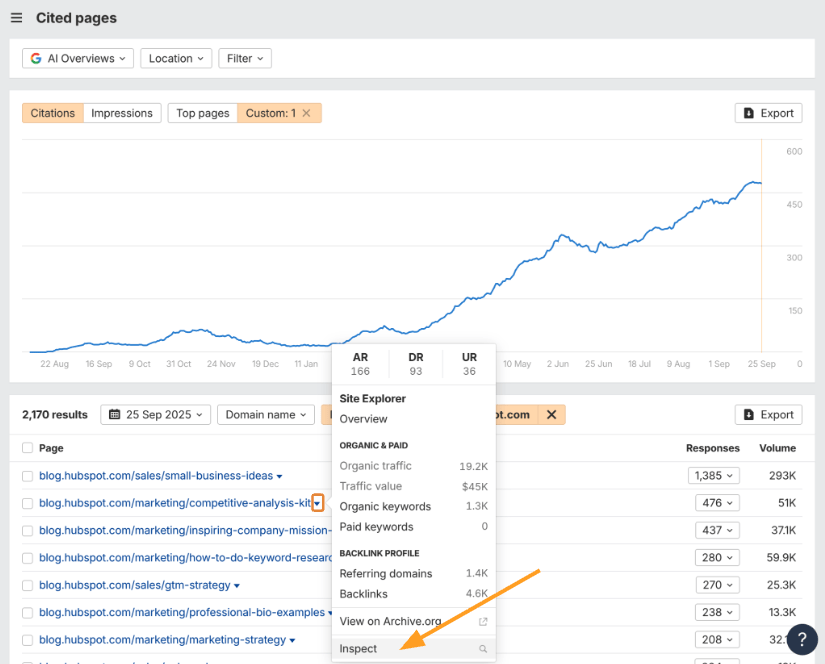Check the select-all checkbox in the Page header
825x664 pixels.
(x=26, y=448)
